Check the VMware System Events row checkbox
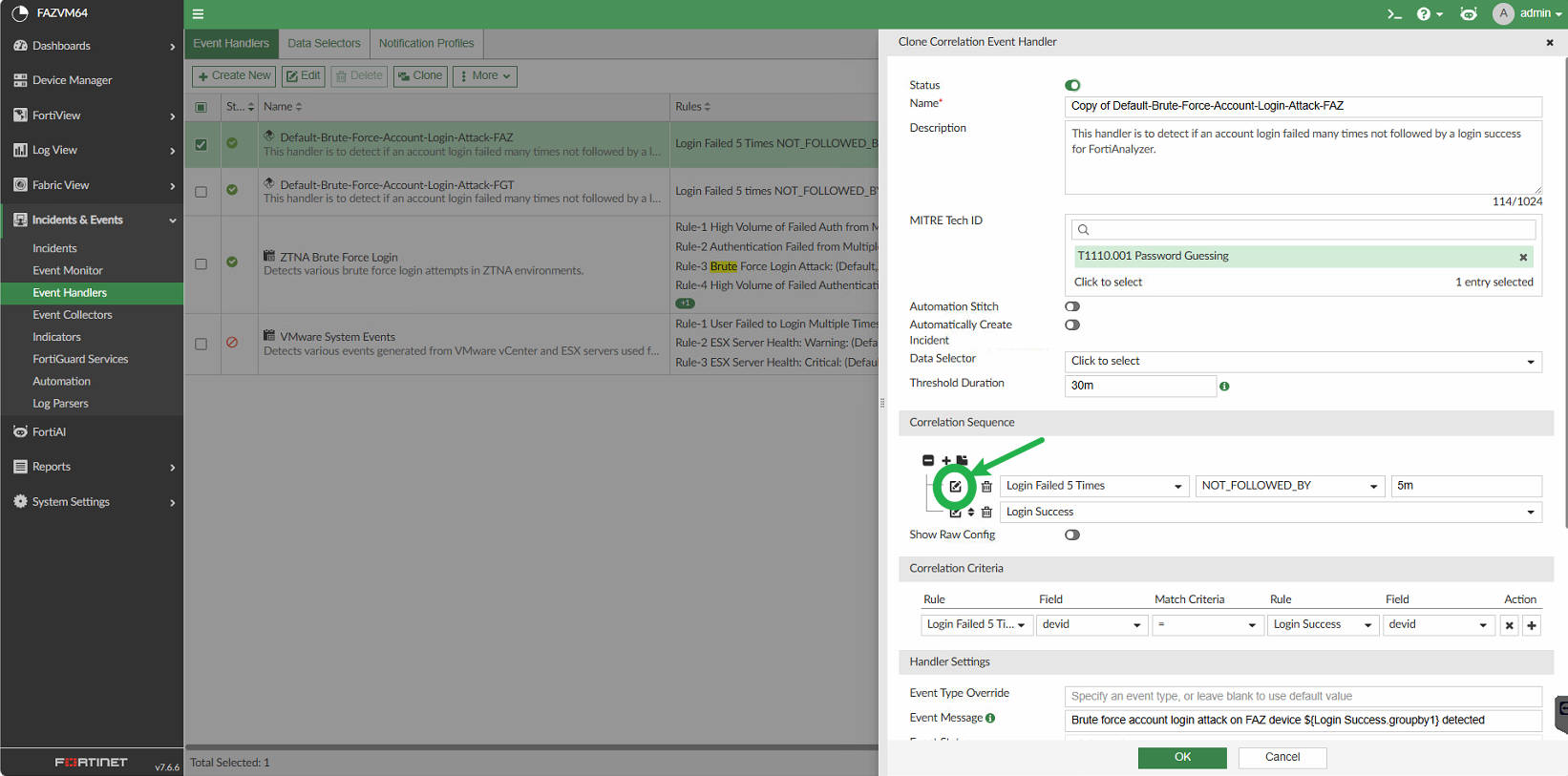1568x776 pixels. click(x=201, y=344)
